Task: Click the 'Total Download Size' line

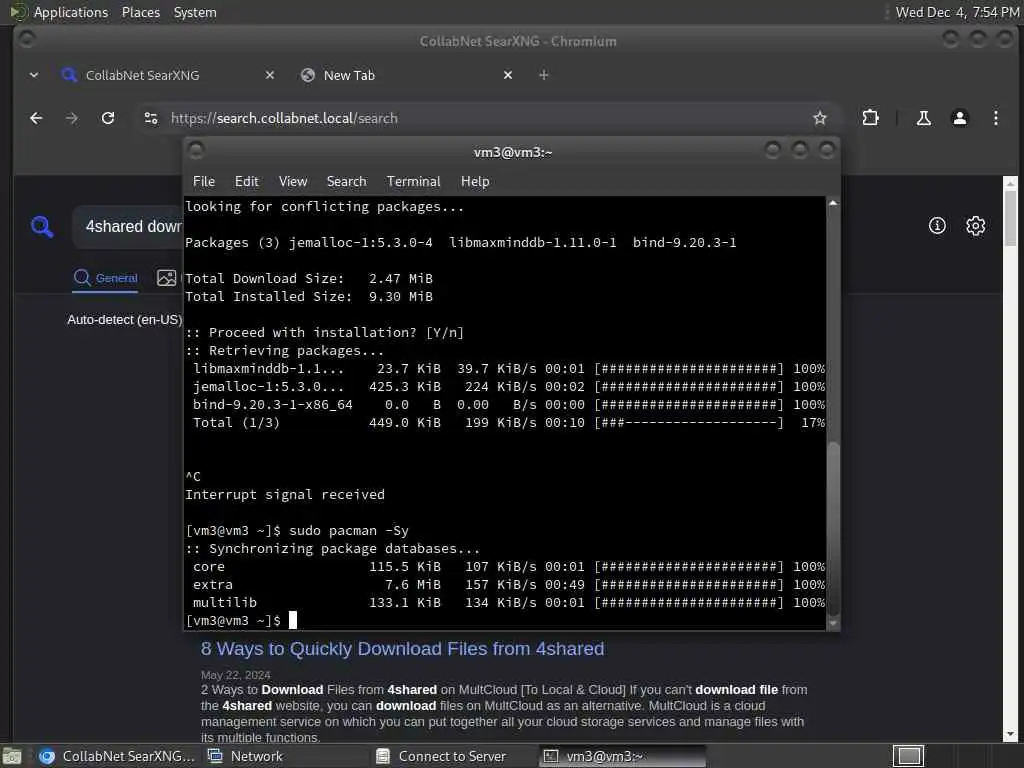Action: (309, 278)
